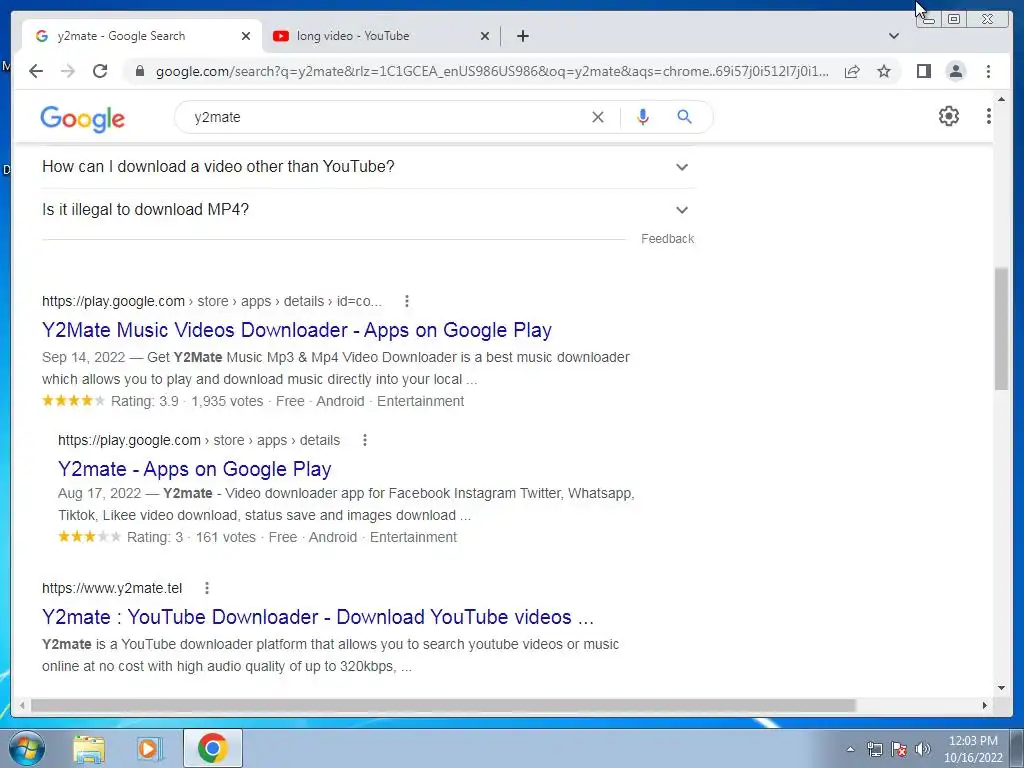This screenshot has width=1024, height=768.
Task: Submit search with magnifier icon
Action: point(684,117)
